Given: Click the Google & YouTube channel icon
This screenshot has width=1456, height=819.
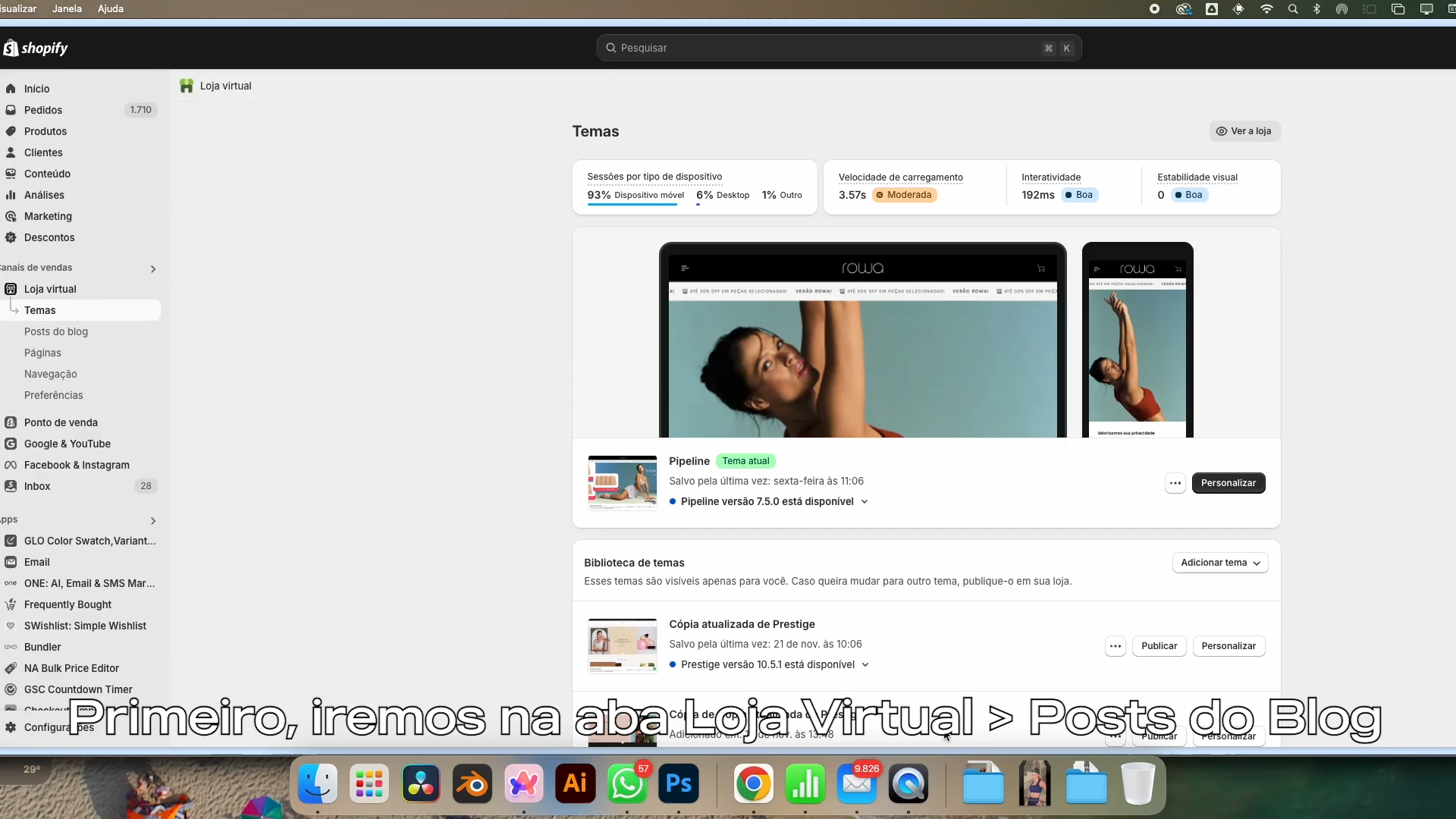Looking at the screenshot, I should (11, 444).
